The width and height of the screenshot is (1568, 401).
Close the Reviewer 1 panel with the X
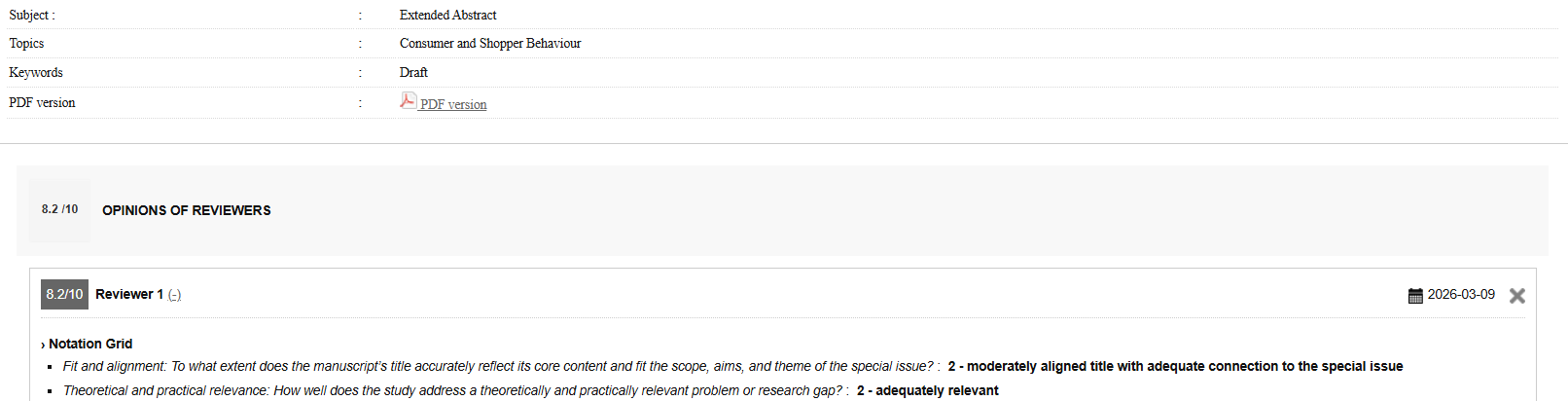click(1516, 295)
